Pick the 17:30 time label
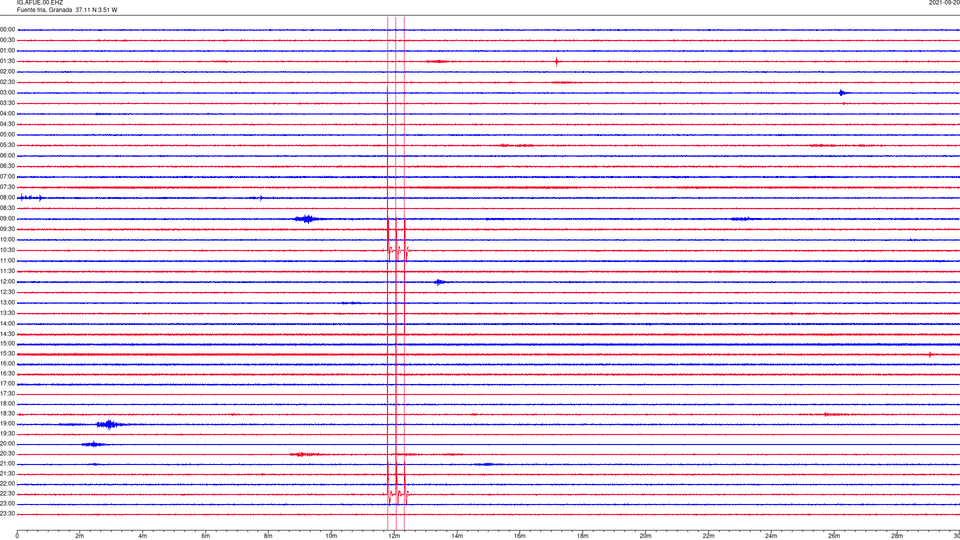 click(x=7, y=394)
